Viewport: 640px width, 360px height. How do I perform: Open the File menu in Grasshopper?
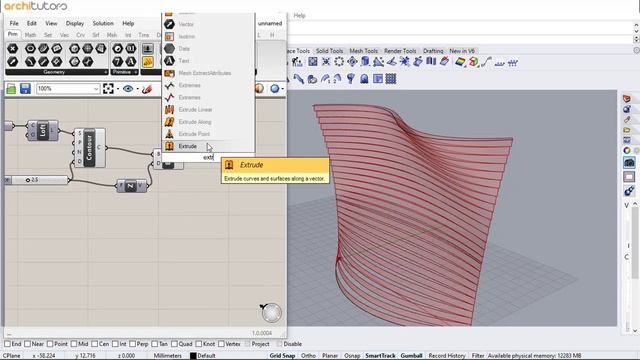pos(14,23)
